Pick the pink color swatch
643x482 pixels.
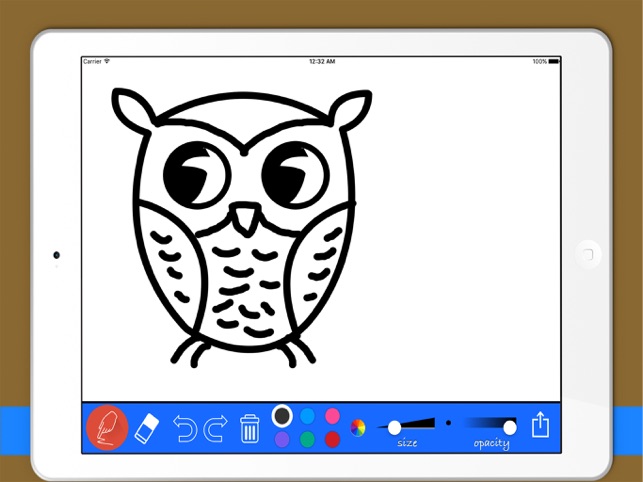332,416
